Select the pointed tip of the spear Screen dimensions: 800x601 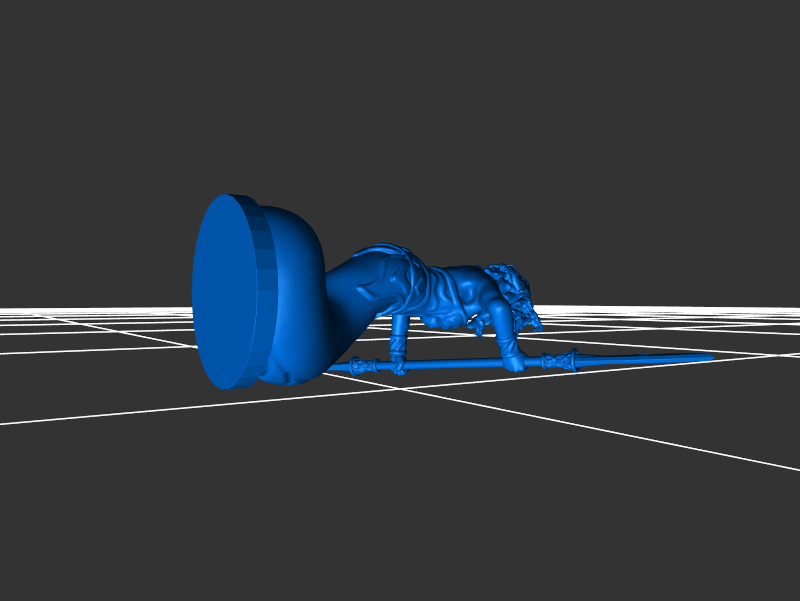tap(705, 356)
